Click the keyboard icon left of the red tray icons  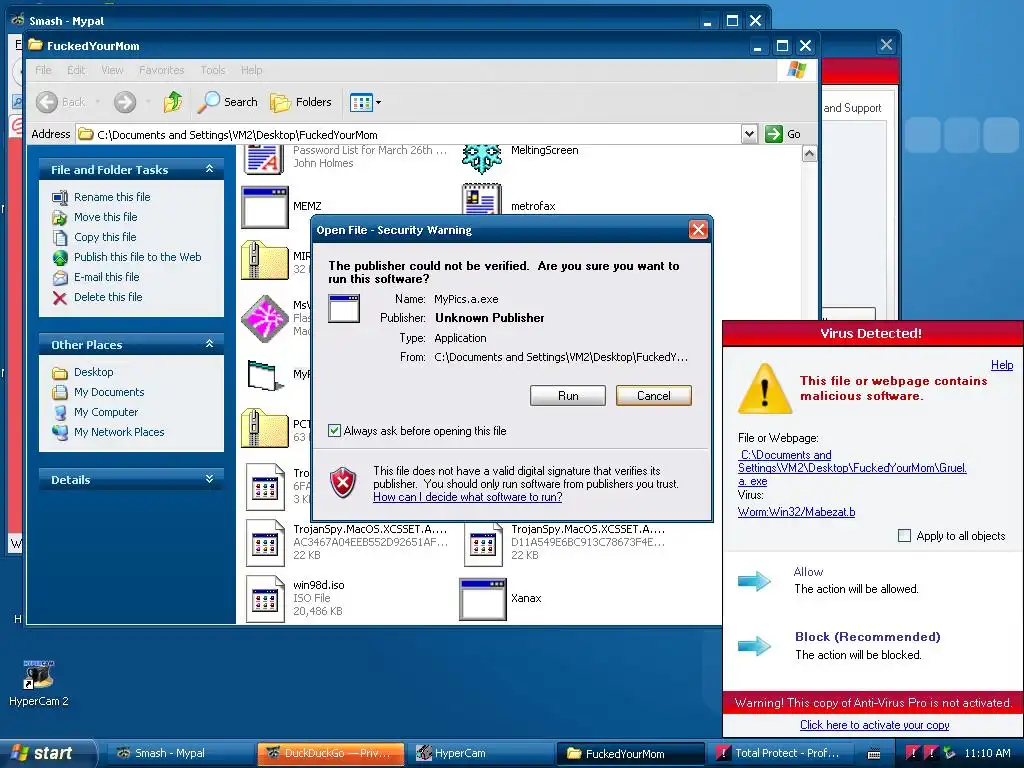pos(874,754)
